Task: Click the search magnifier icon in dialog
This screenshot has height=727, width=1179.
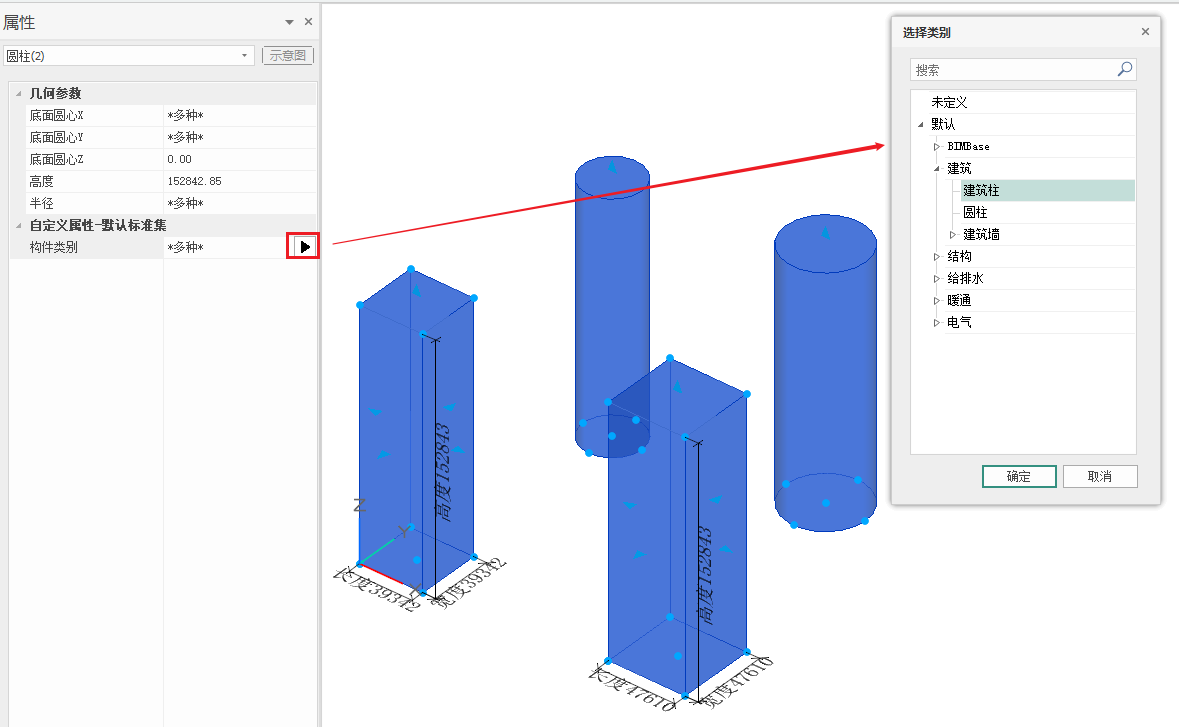Action: point(1125,70)
